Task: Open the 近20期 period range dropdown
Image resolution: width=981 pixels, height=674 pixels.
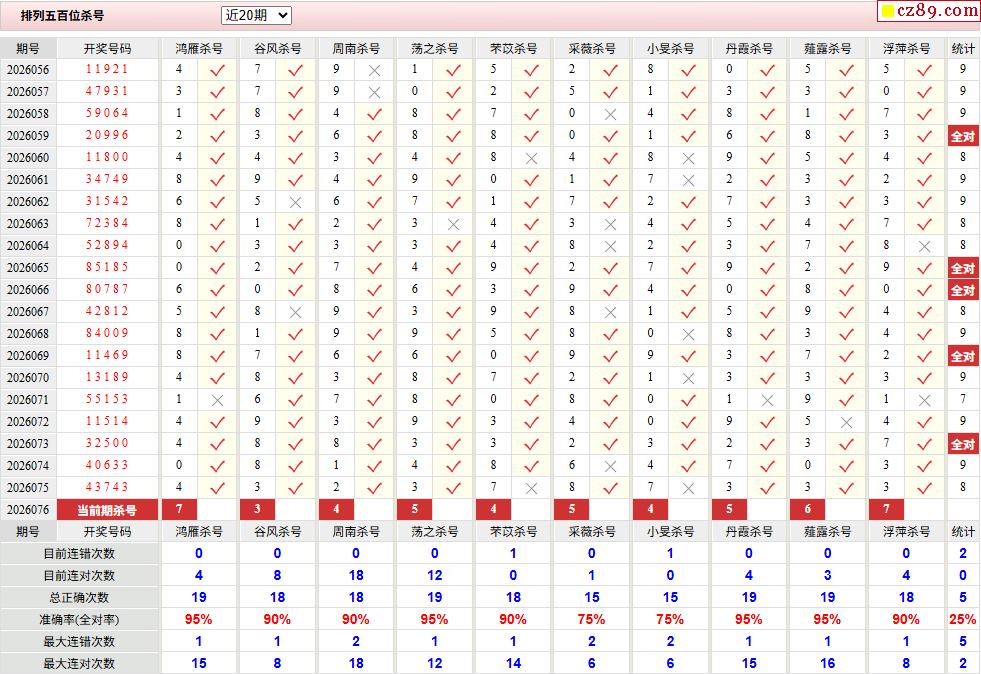Action: click(256, 16)
